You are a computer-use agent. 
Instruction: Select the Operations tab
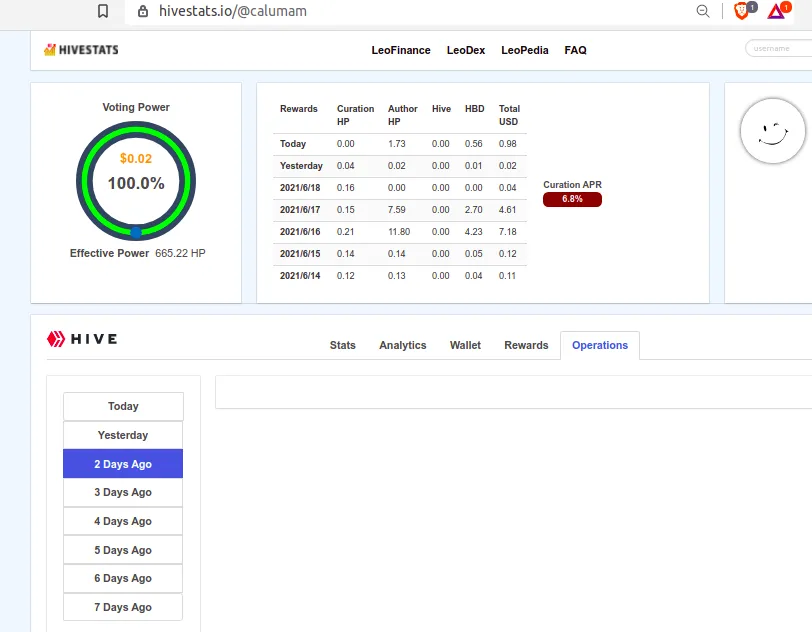pos(600,346)
